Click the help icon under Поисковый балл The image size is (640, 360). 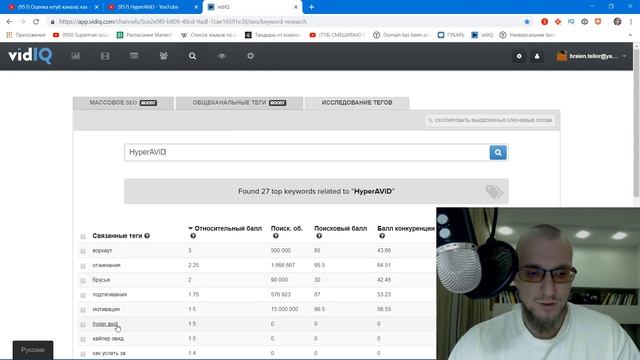[x=319, y=236]
